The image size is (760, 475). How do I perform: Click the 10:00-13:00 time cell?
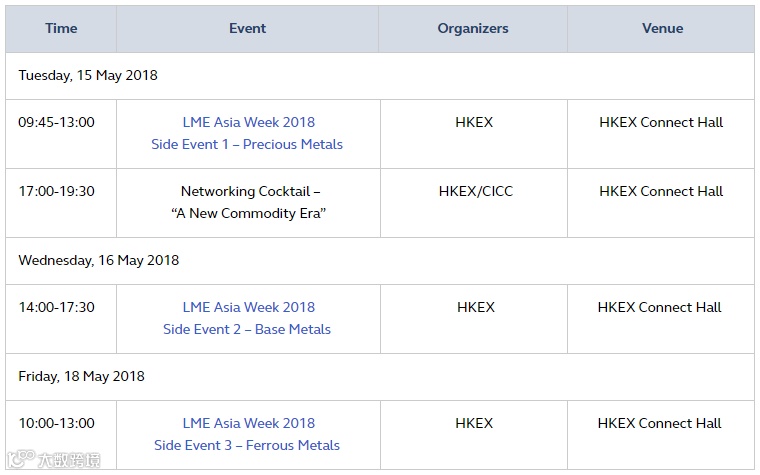point(61,435)
